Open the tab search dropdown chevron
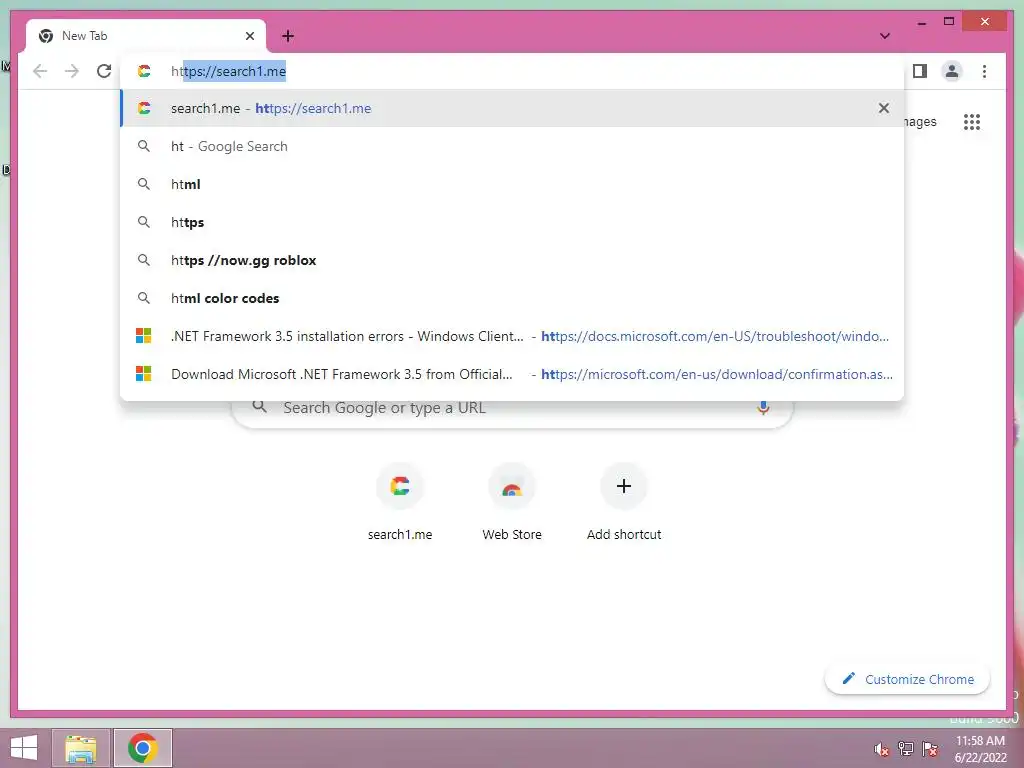The image size is (1024, 768). pyautogui.click(x=885, y=36)
